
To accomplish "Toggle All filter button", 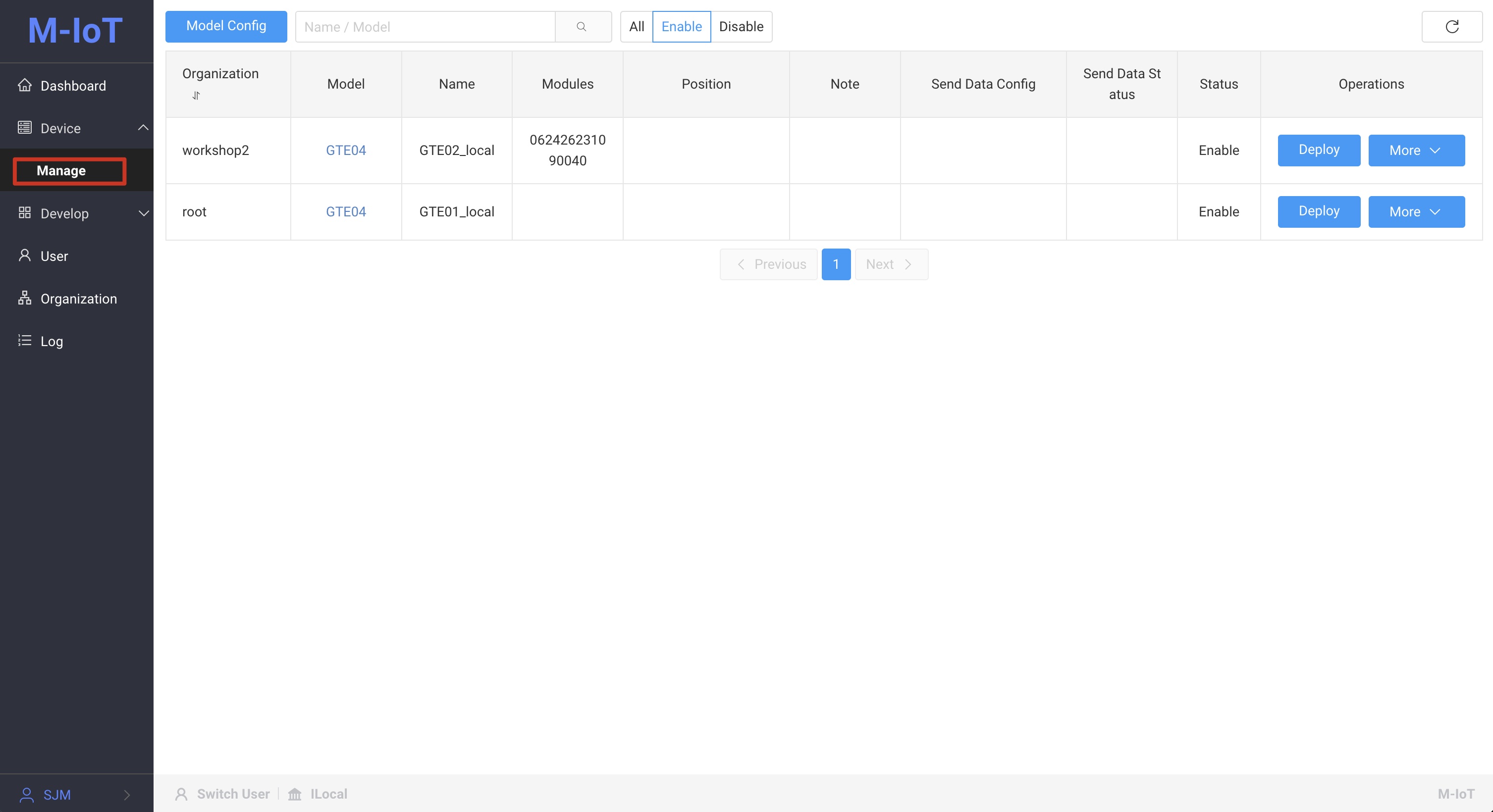I will tap(635, 27).
